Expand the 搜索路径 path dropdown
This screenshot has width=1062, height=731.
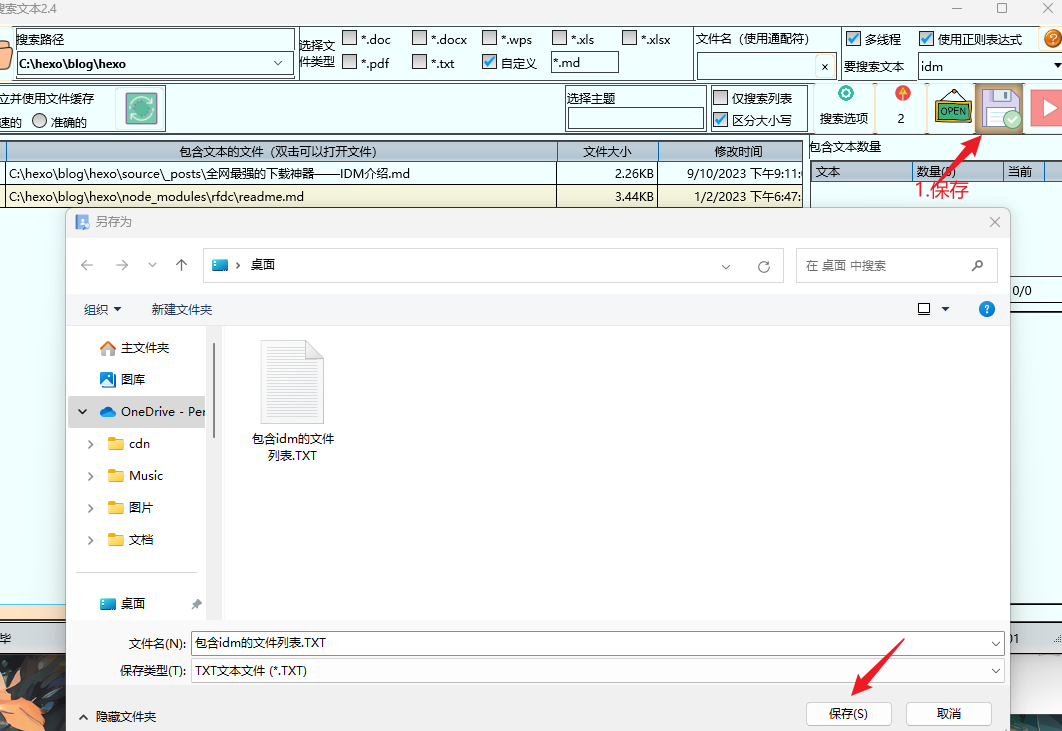point(279,63)
